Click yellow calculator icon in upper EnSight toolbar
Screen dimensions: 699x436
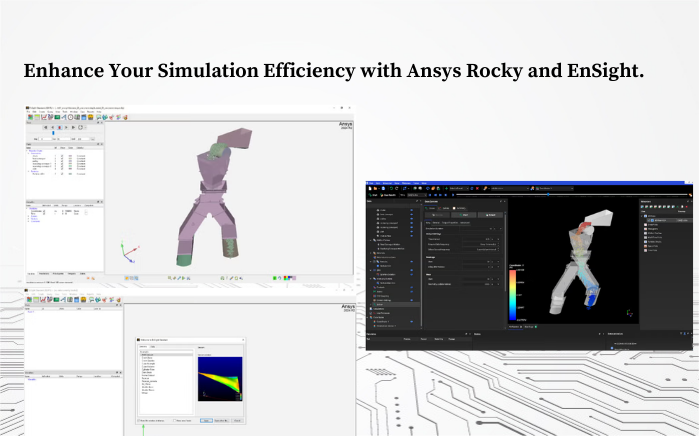click(90, 117)
